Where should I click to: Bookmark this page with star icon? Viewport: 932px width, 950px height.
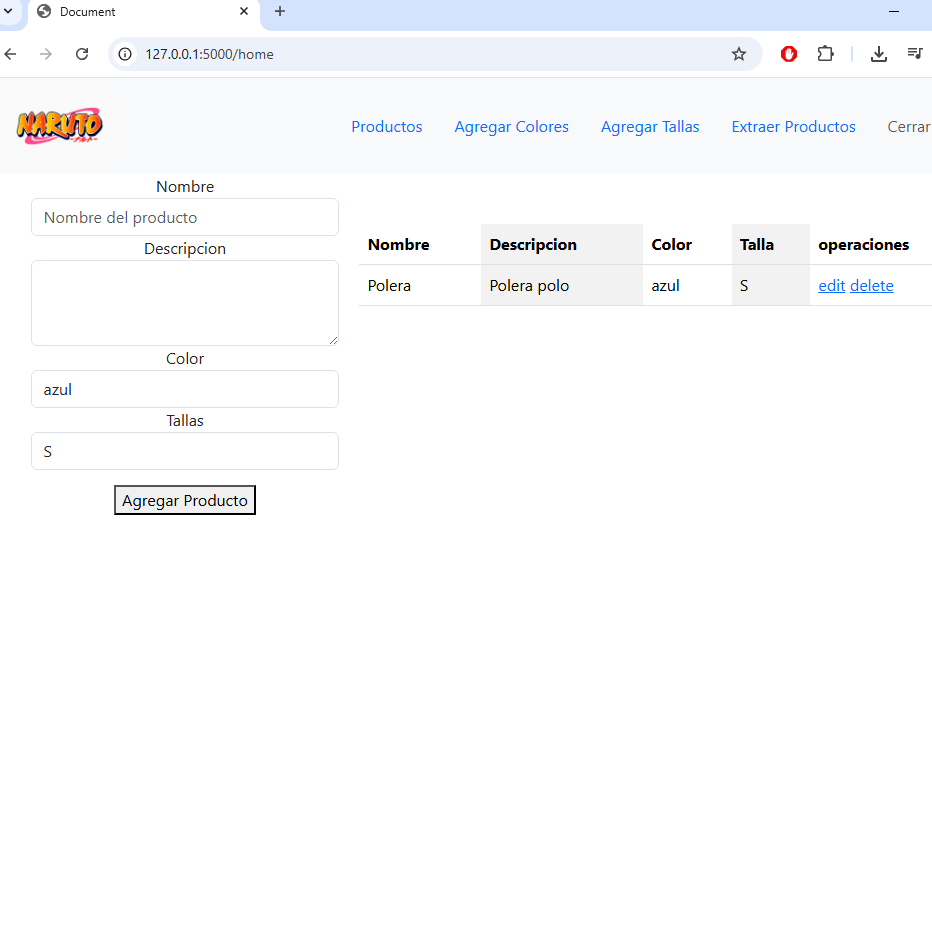coord(739,54)
